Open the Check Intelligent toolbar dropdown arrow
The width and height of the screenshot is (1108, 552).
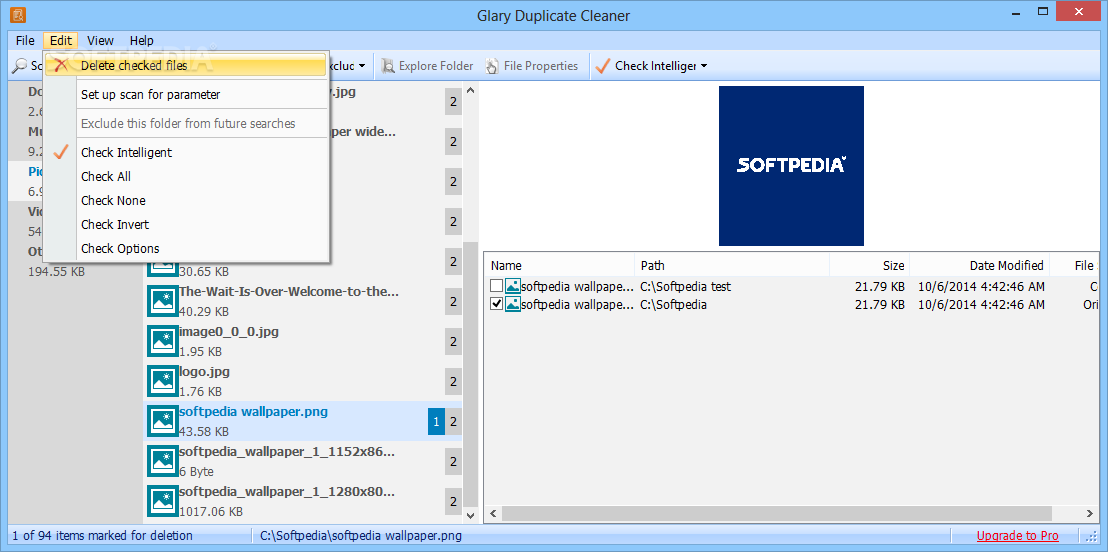tap(704, 66)
